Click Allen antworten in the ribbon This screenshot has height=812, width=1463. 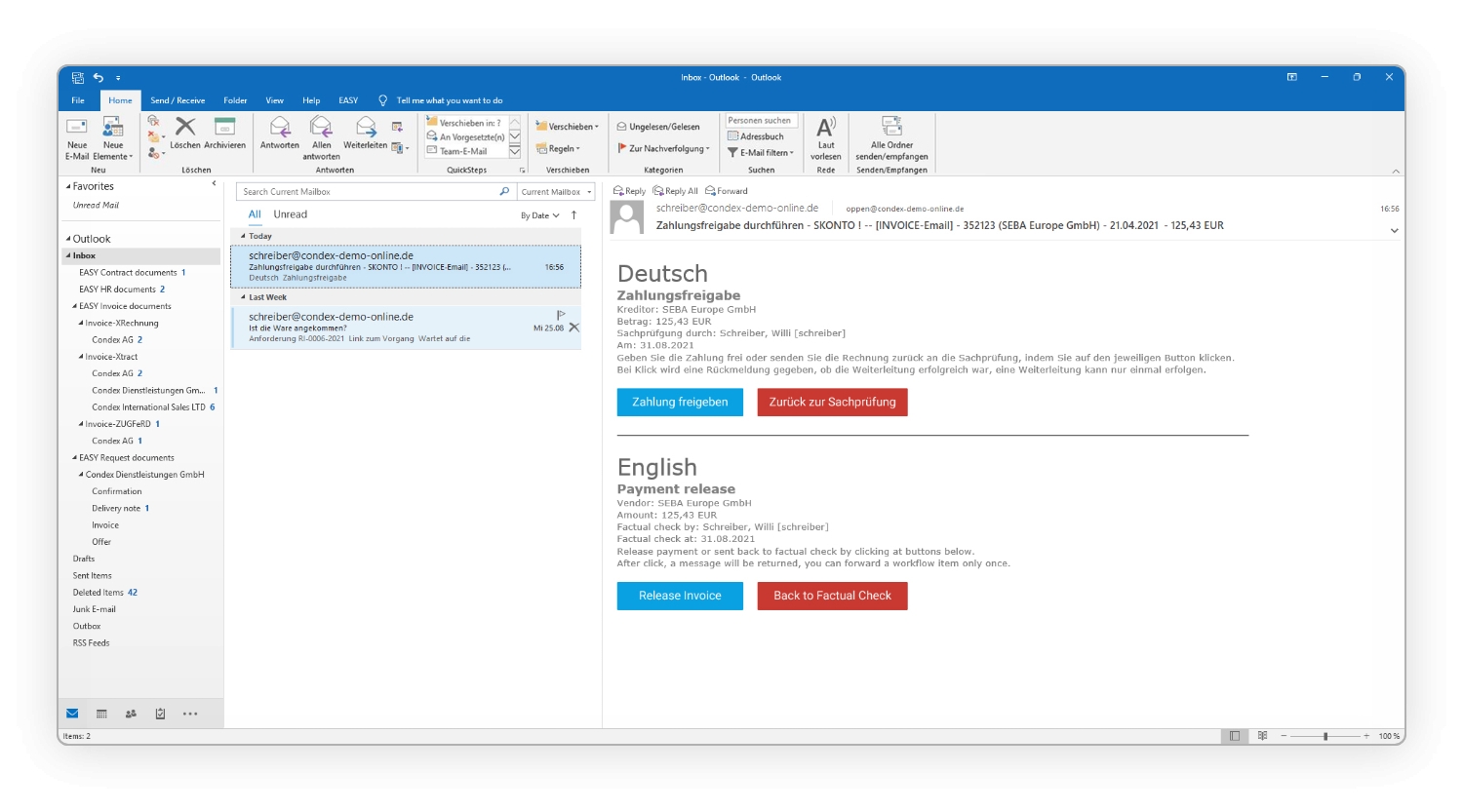pos(321,137)
